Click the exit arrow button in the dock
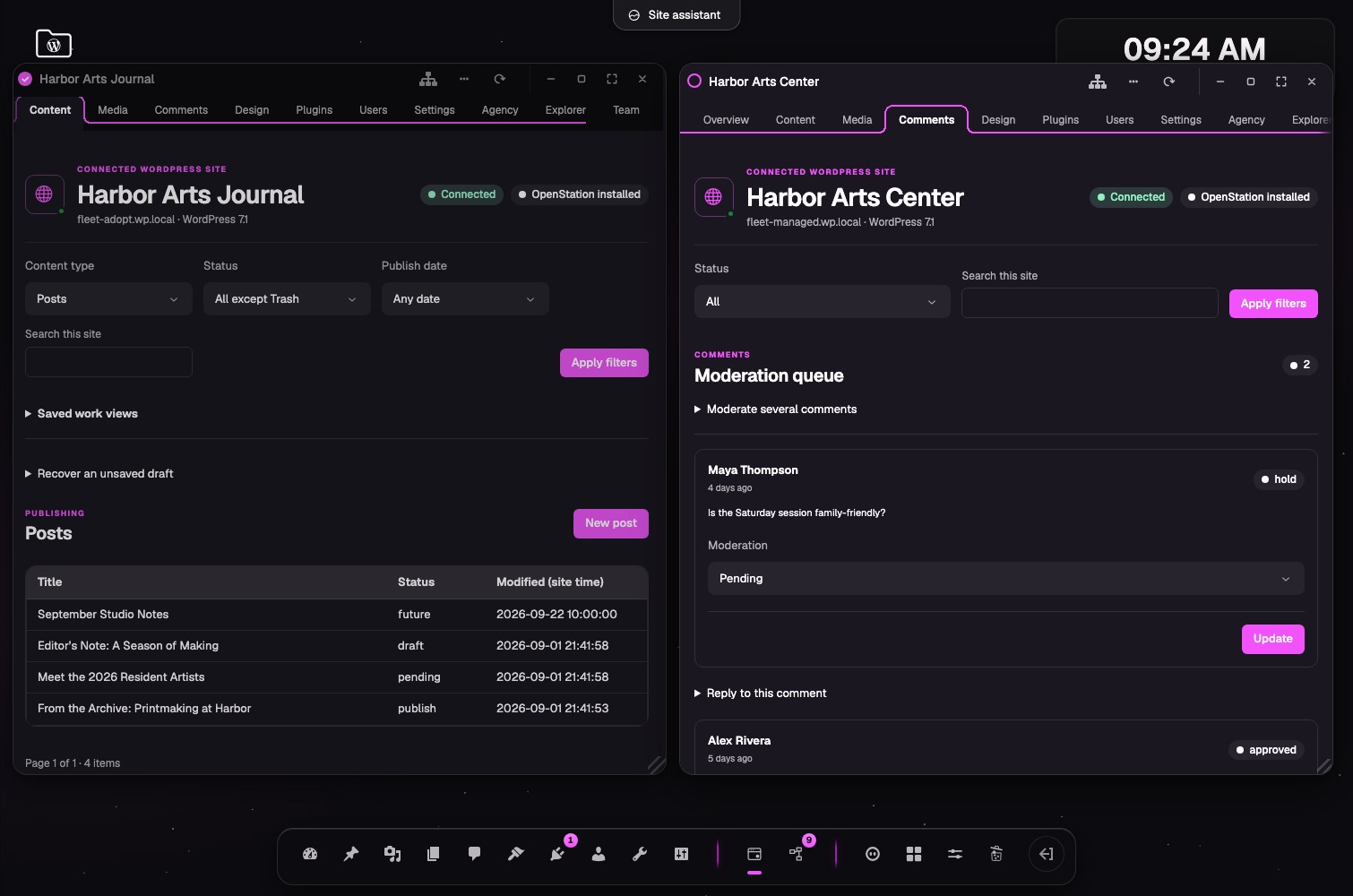1353x896 pixels. (x=1047, y=854)
